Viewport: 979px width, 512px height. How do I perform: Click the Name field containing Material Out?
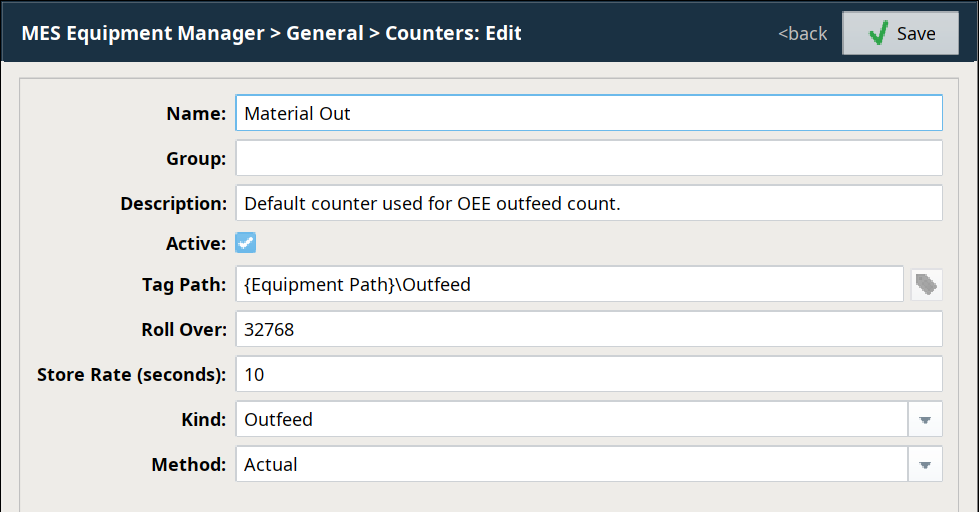(x=589, y=113)
